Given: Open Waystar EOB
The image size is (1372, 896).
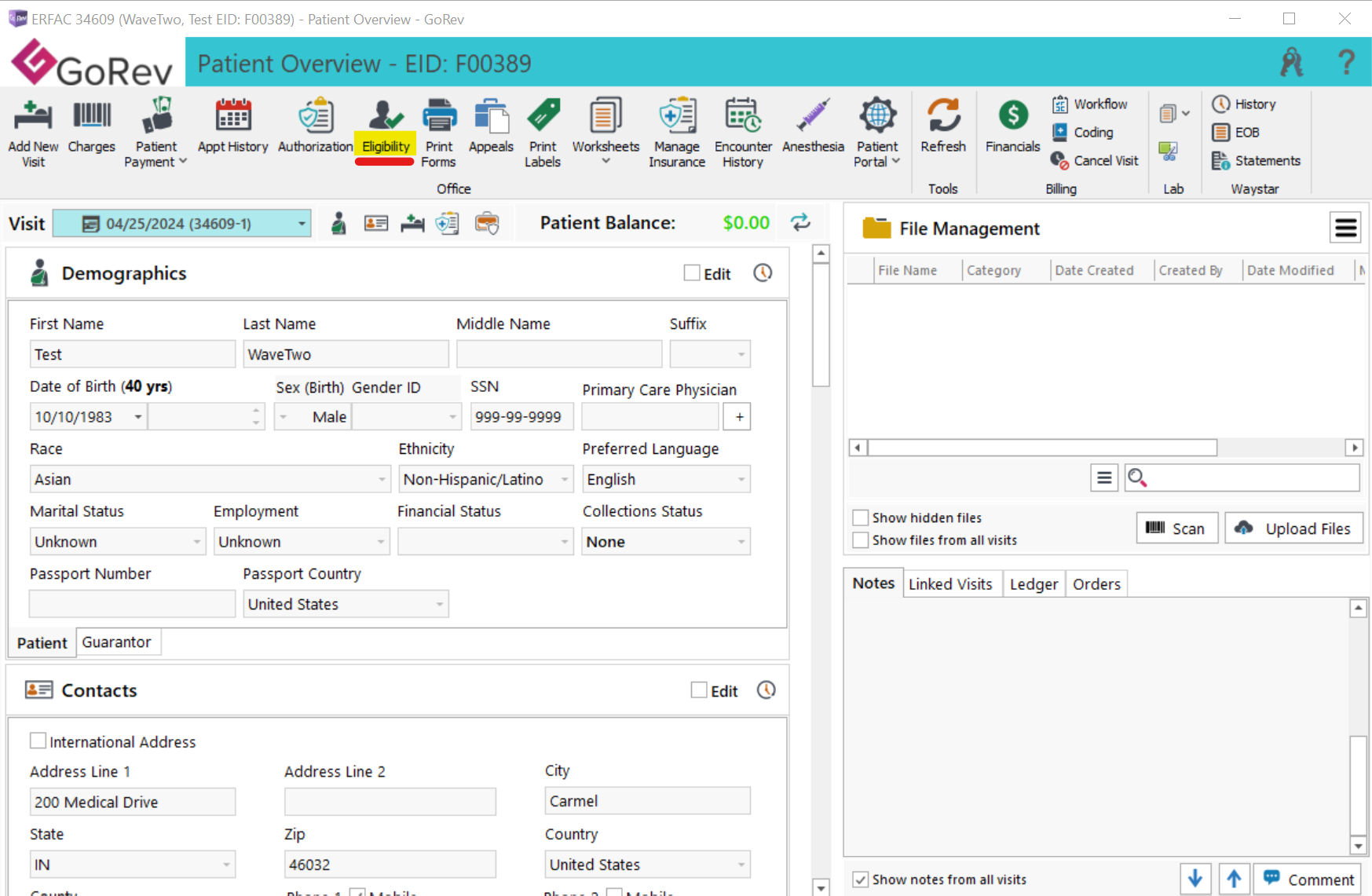Looking at the screenshot, I should click(x=1236, y=132).
